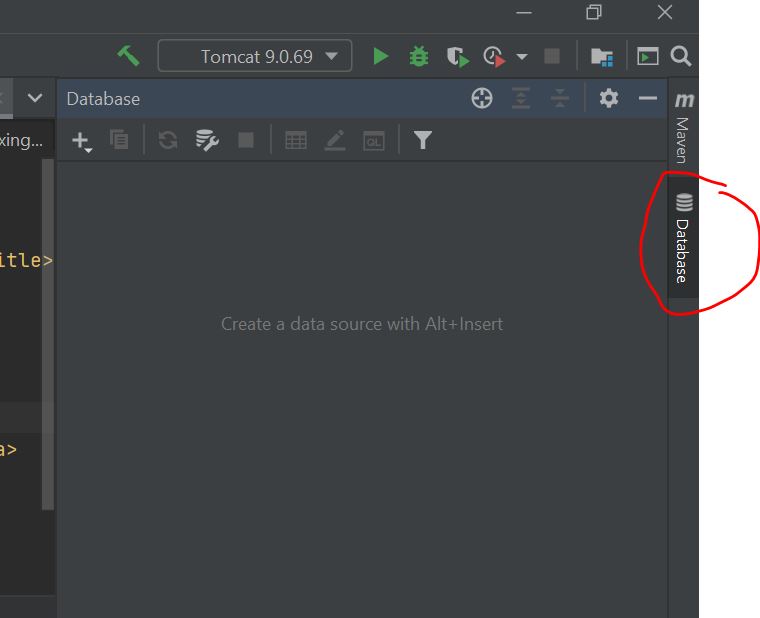The image size is (760, 618).
Task: Click the editor vertical scrollbar
Action: click(x=47, y=330)
